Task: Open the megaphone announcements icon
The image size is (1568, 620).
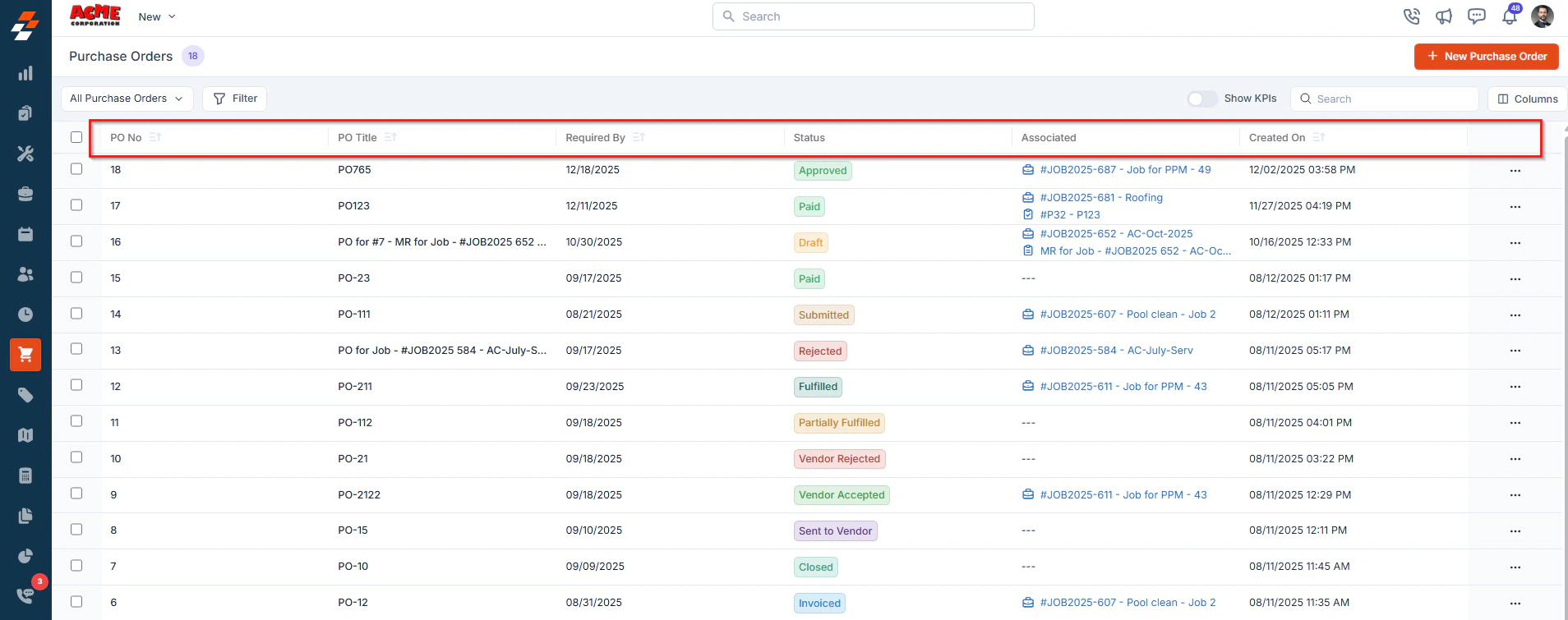Action: 1444,16
